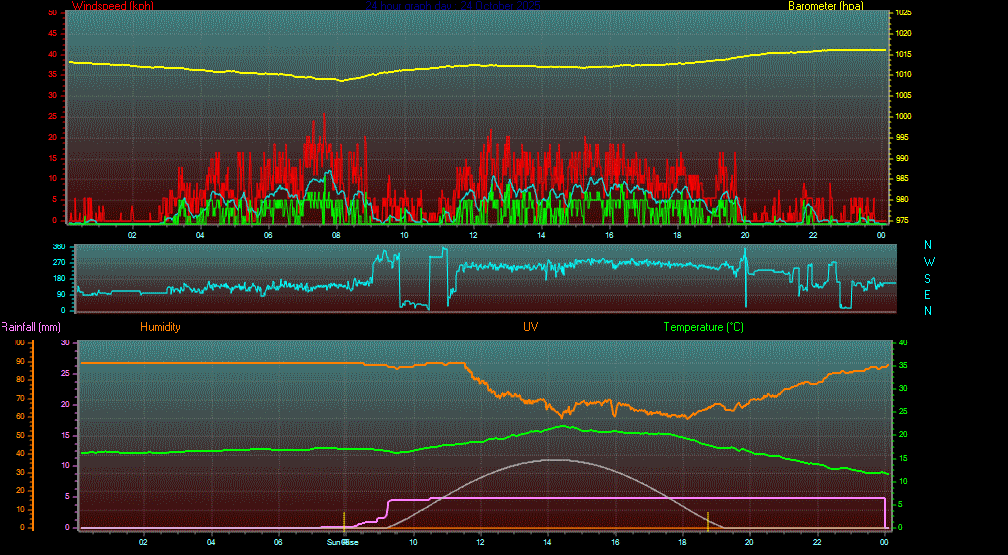Click the Barometer (hpa) legend label
The height and width of the screenshot is (555, 1008).
coord(821,6)
